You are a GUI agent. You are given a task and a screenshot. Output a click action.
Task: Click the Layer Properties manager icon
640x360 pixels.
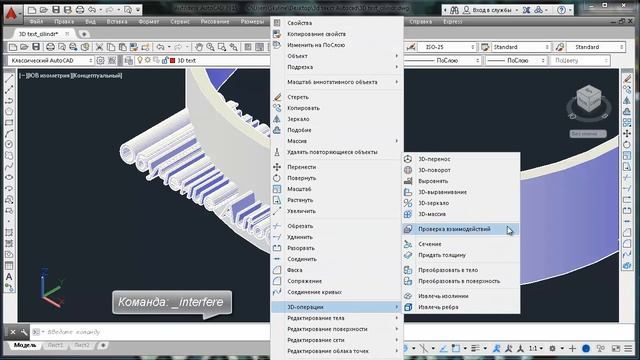pyautogui.click(x=128, y=60)
